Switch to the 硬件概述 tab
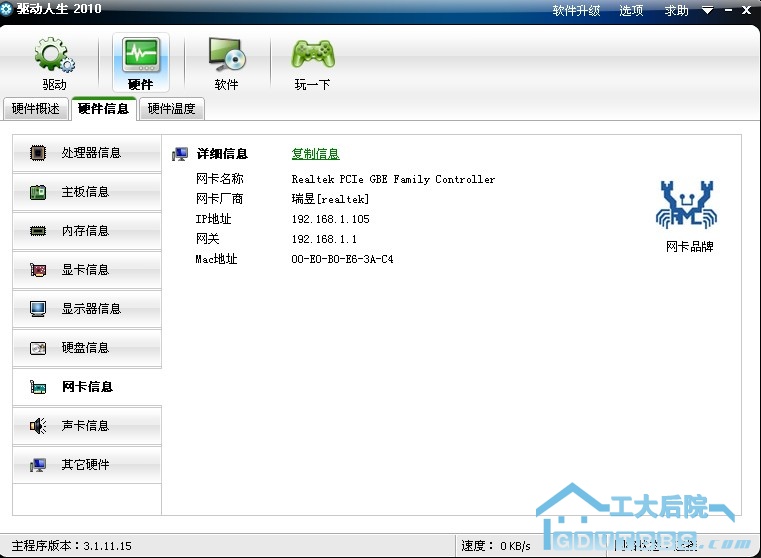 tap(35, 109)
